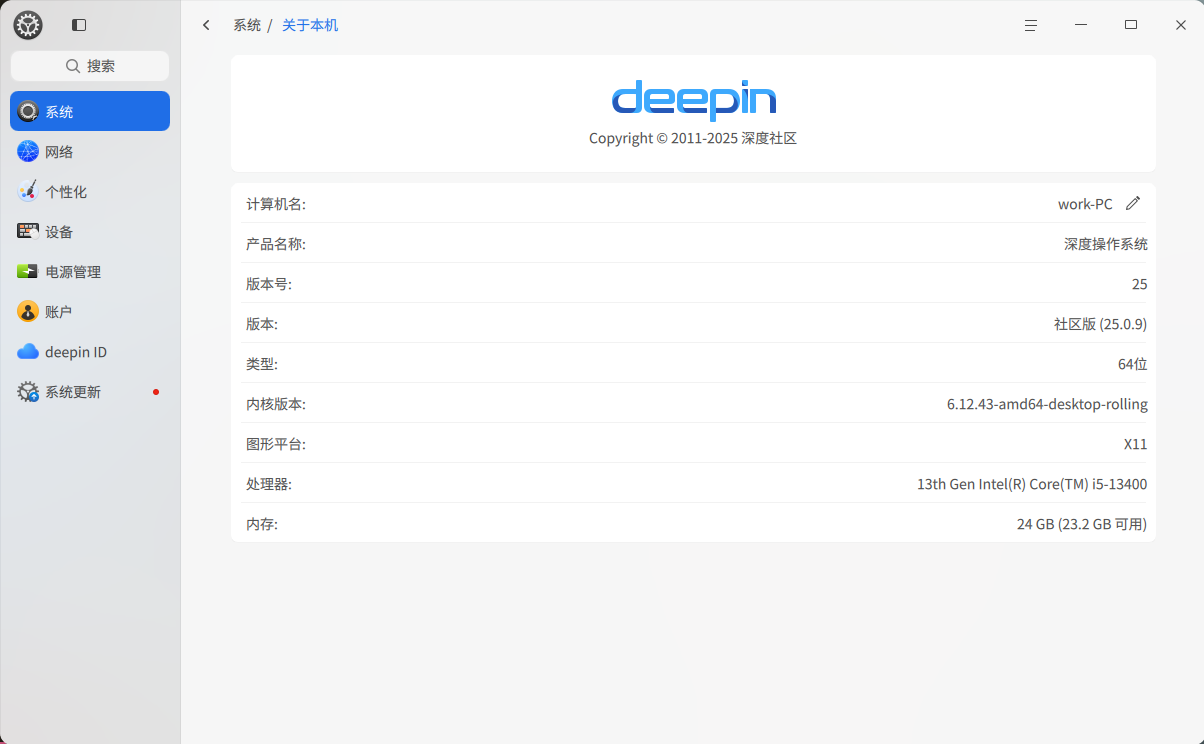Open 系统更新 system update icon
The image size is (1204, 744).
tap(28, 392)
